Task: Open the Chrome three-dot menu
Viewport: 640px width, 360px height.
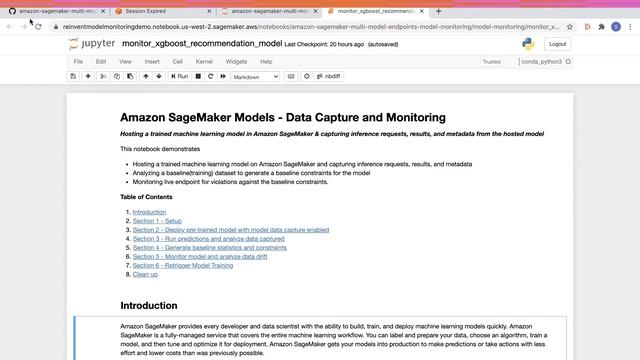Action: [x=630, y=27]
